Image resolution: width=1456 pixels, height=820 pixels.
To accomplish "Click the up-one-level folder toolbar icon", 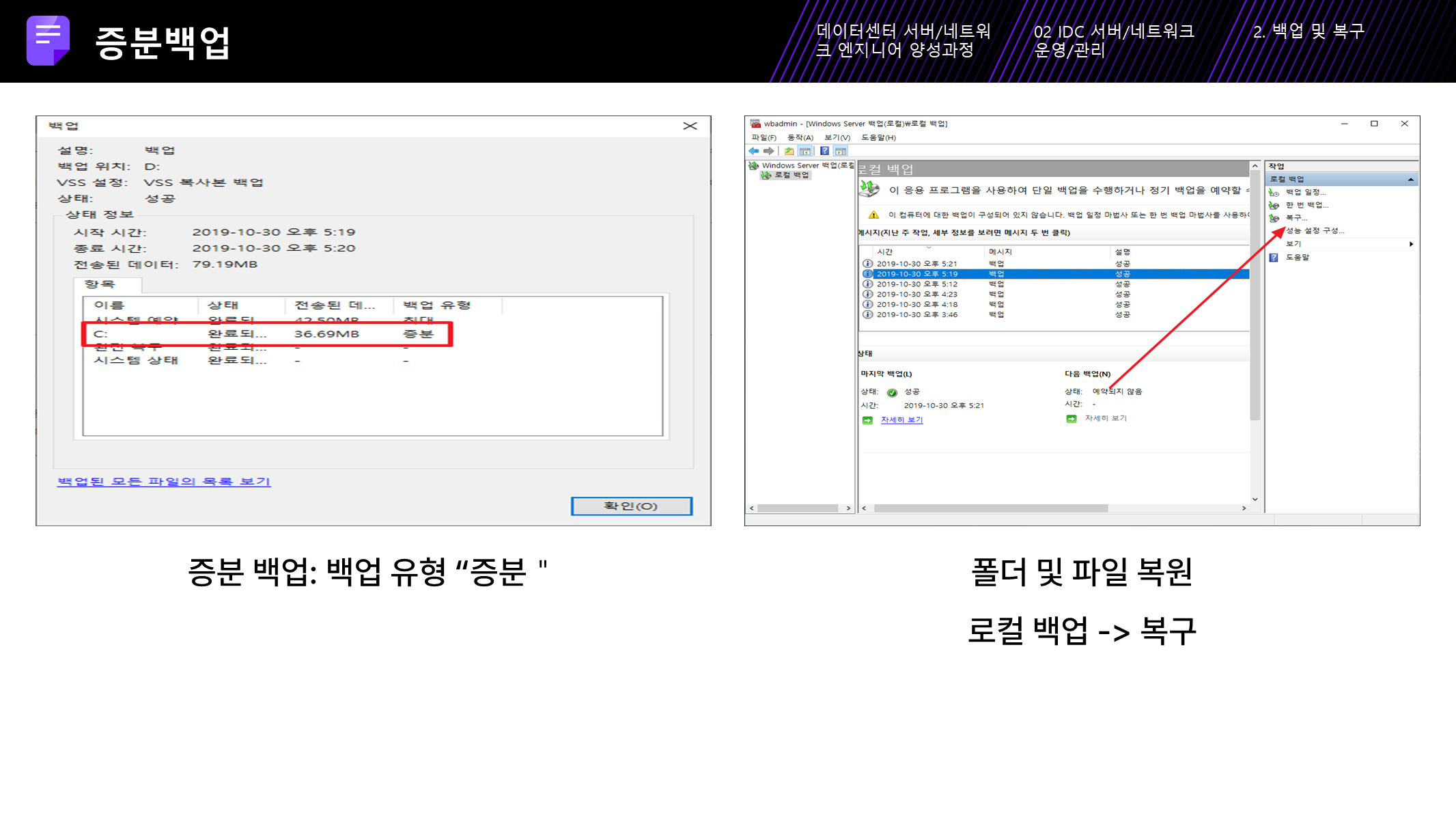I will coord(789,151).
